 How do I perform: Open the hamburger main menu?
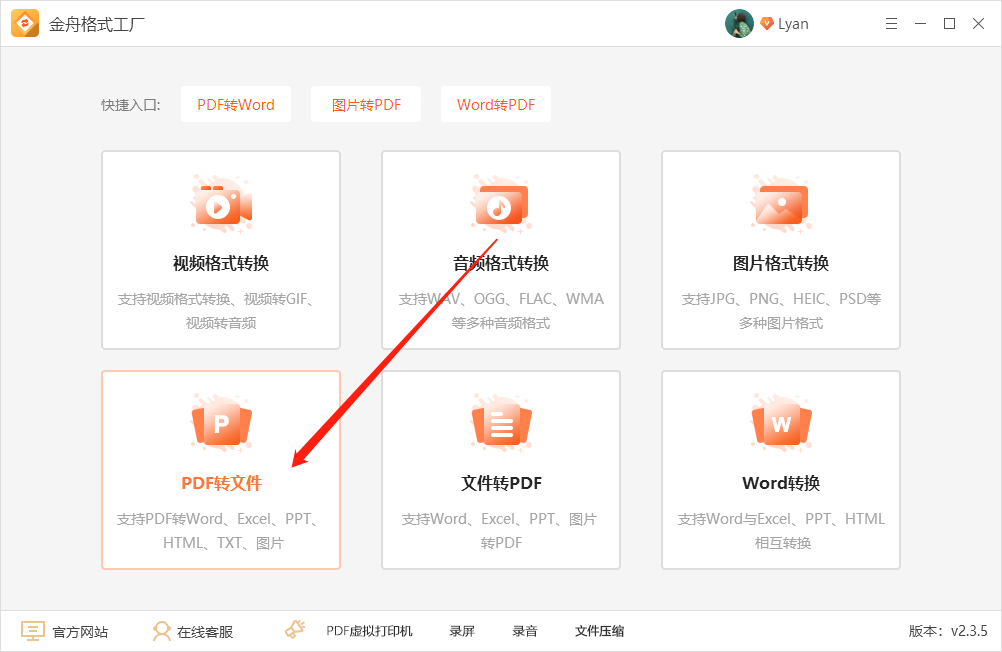(891, 24)
